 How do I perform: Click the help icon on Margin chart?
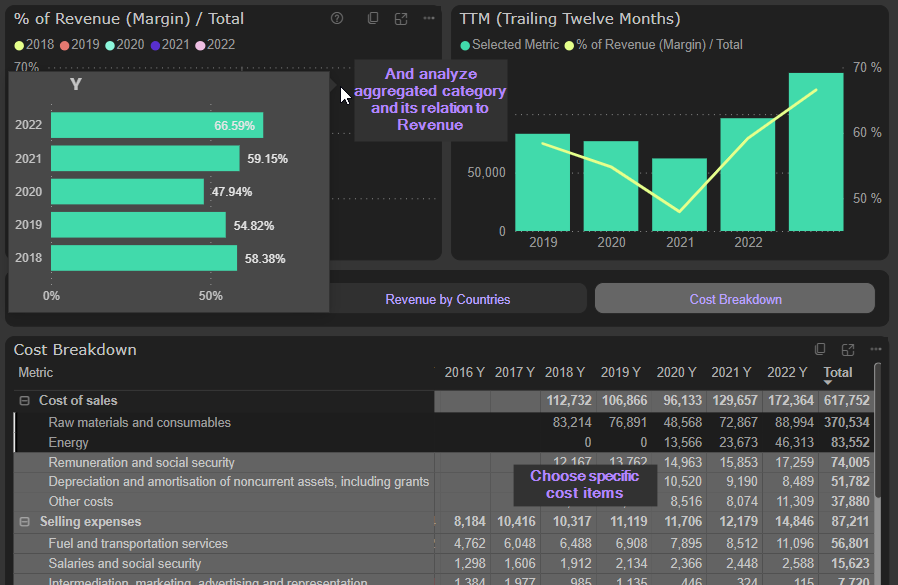point(337,18)
